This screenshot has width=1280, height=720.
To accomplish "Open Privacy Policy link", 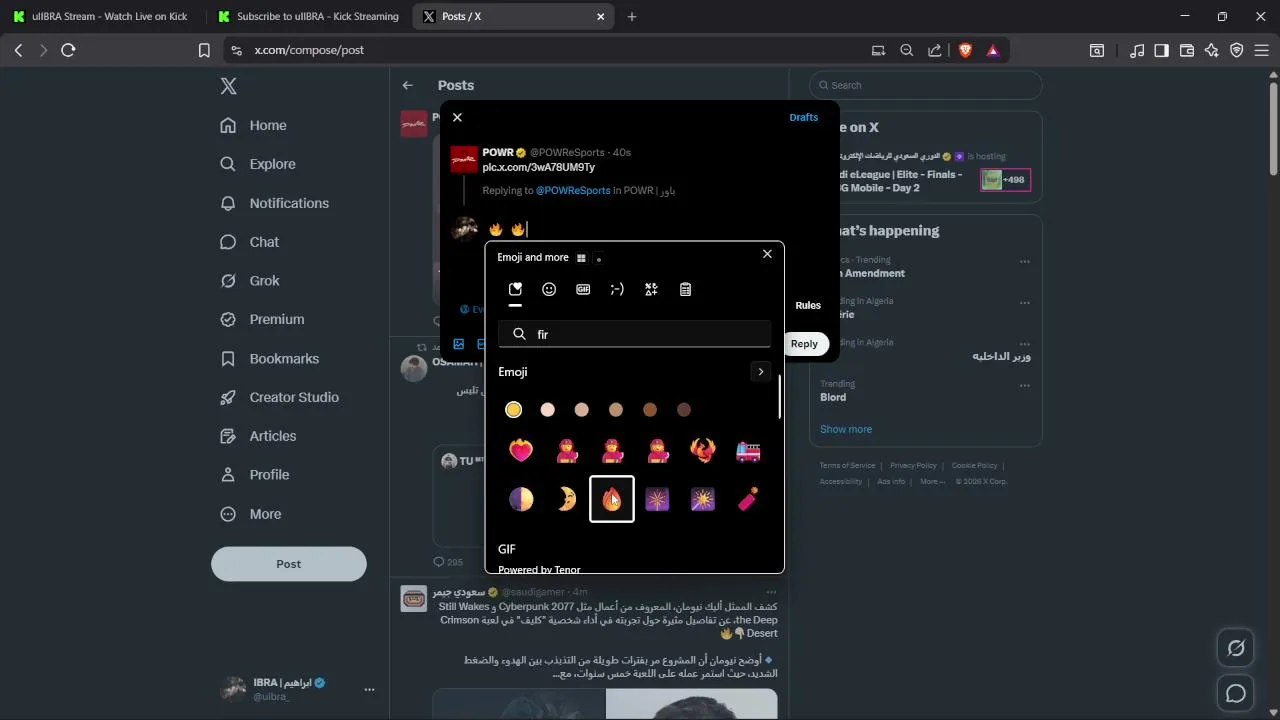I will [x=913, y=465].
